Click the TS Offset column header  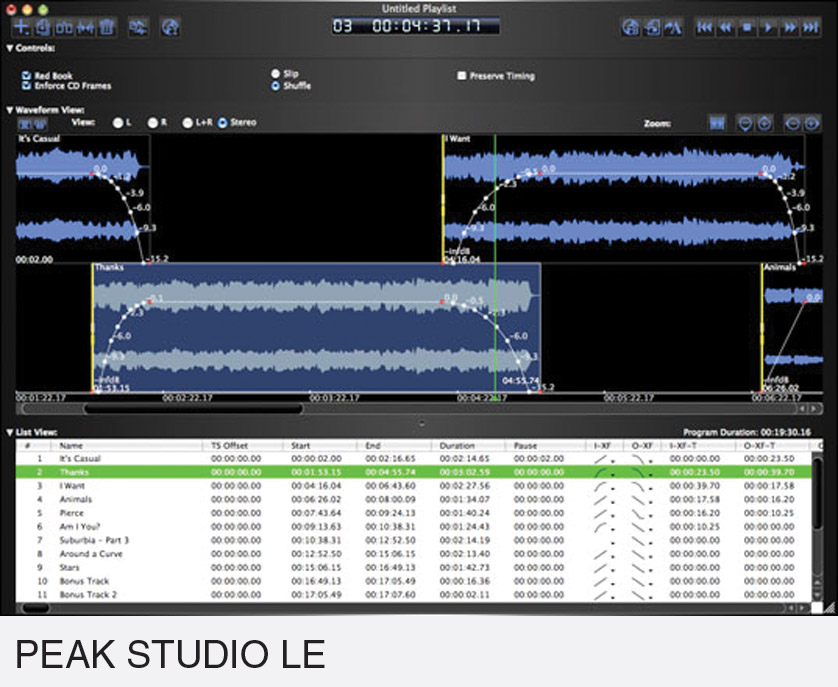[243, 445]
